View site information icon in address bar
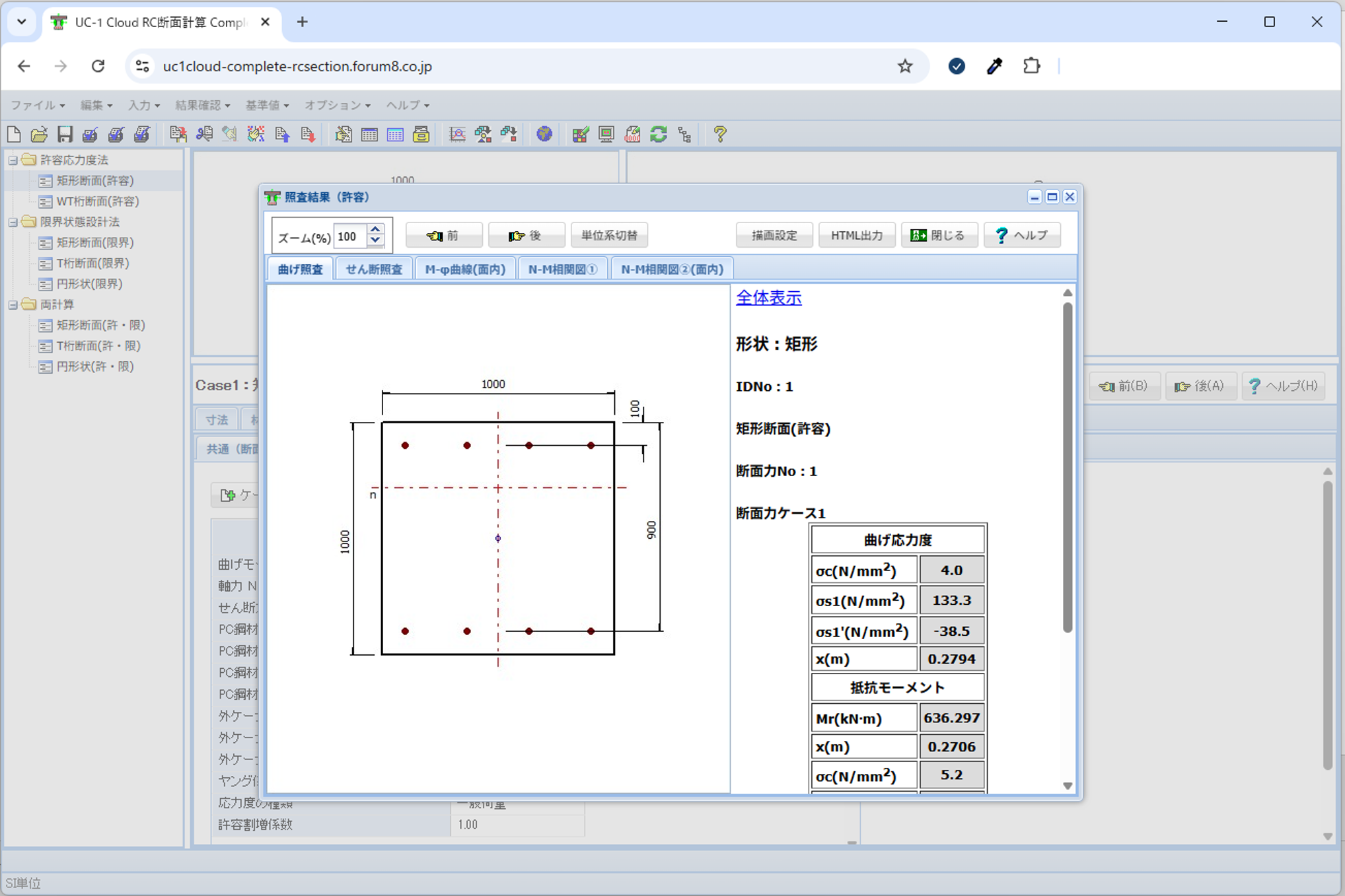 tap(142, 66)
